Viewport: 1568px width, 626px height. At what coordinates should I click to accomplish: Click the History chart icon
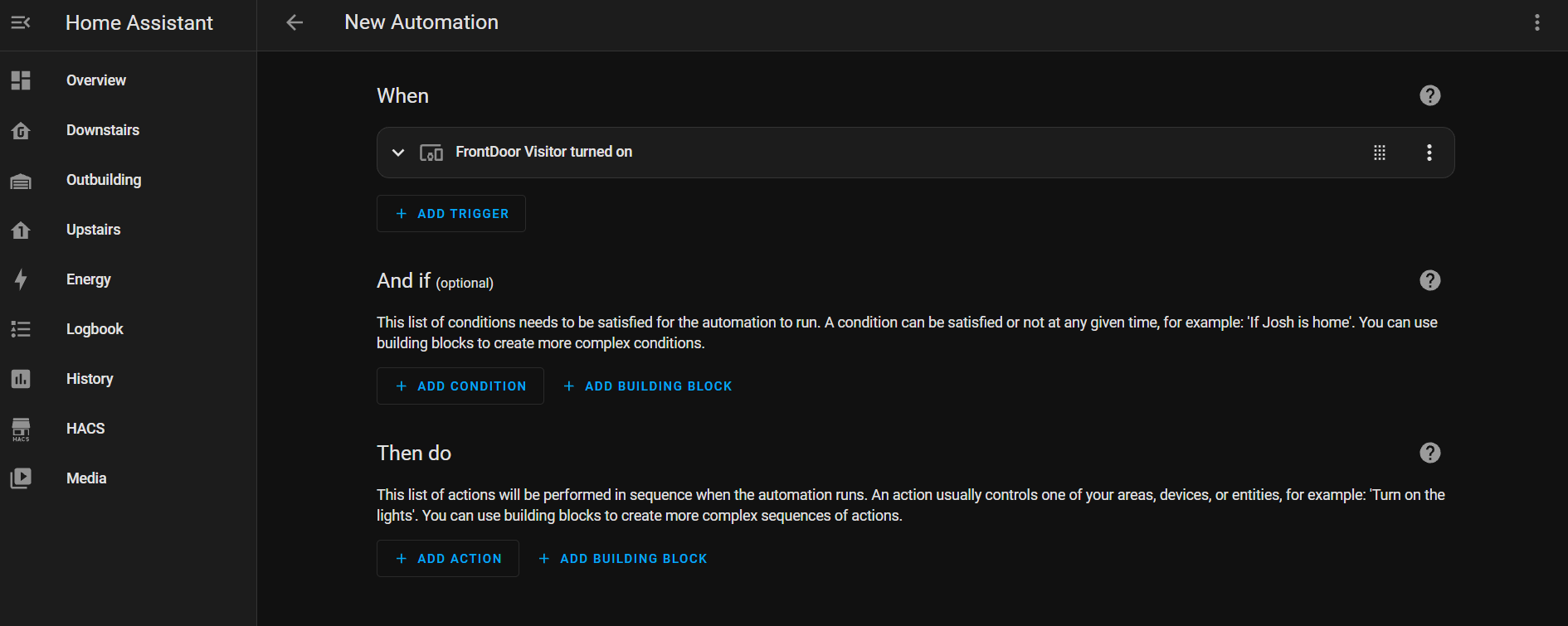(21, 379)
